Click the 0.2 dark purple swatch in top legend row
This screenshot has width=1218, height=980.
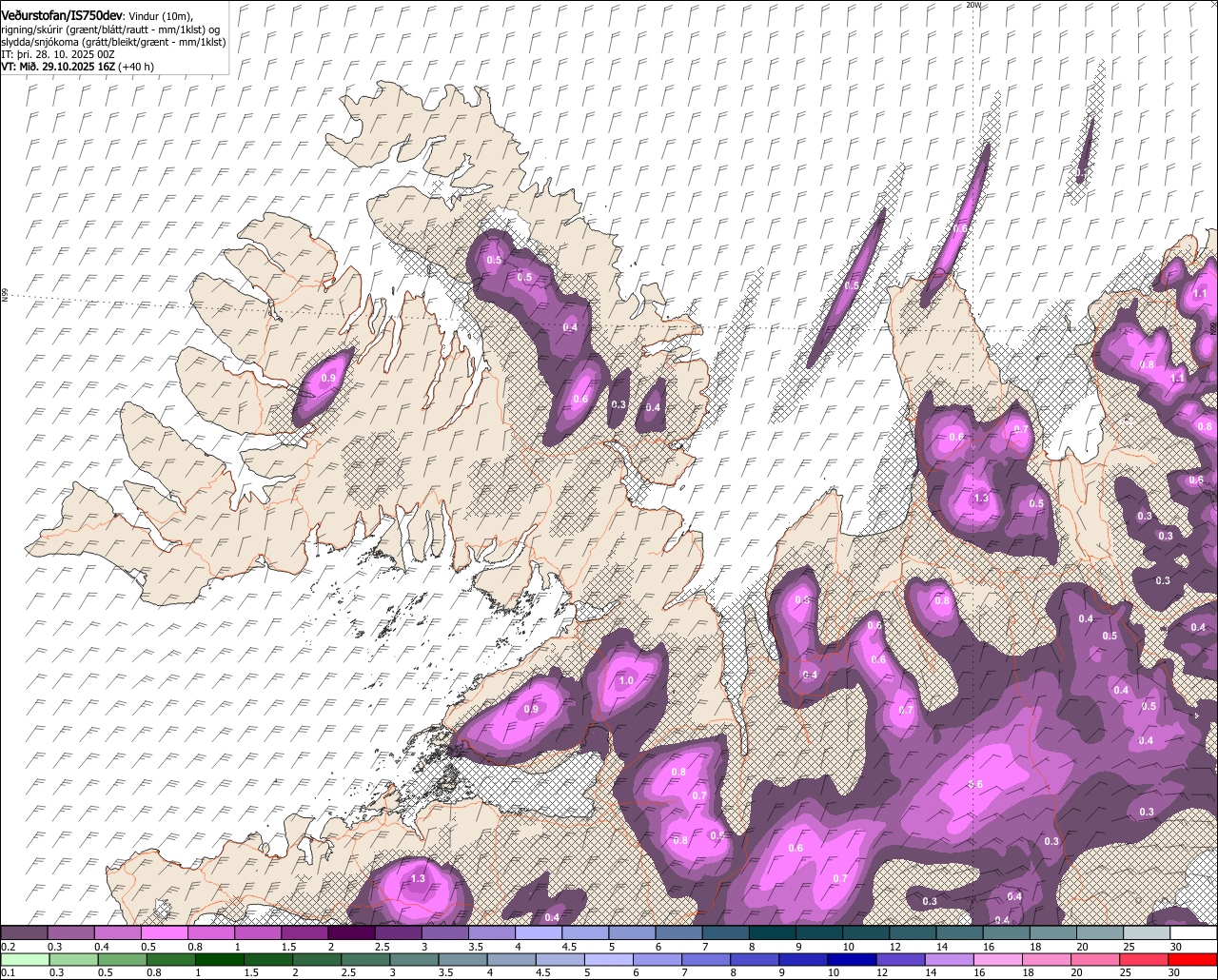pyautogui.click(x=24, y=933)
